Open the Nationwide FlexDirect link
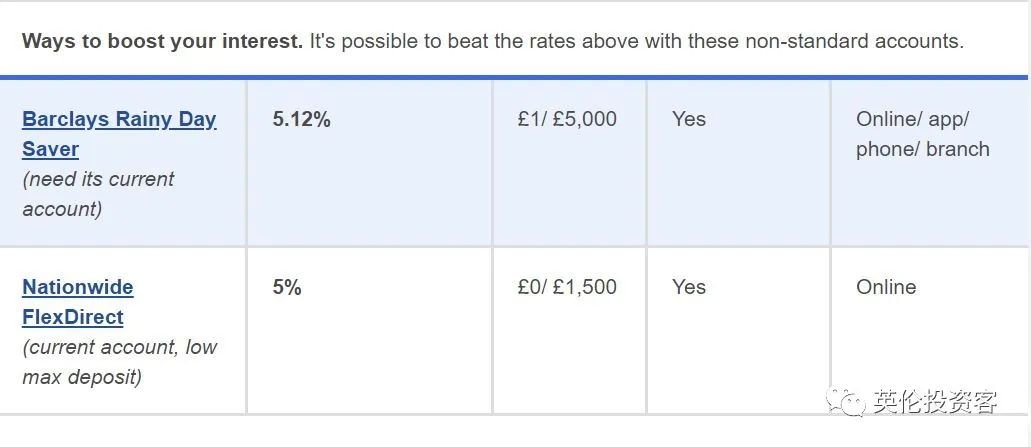Viewport: 1031px width, 447px height. click(78, 302)
